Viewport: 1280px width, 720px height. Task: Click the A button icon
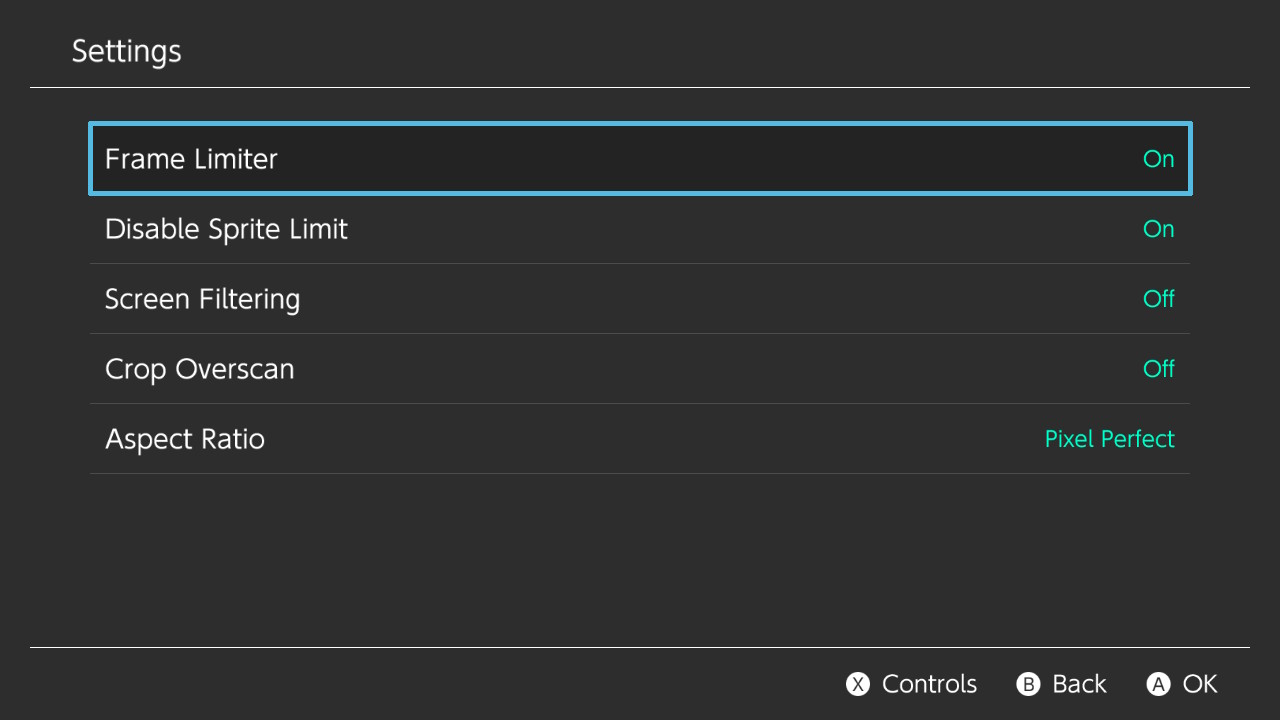point(1158,684)
